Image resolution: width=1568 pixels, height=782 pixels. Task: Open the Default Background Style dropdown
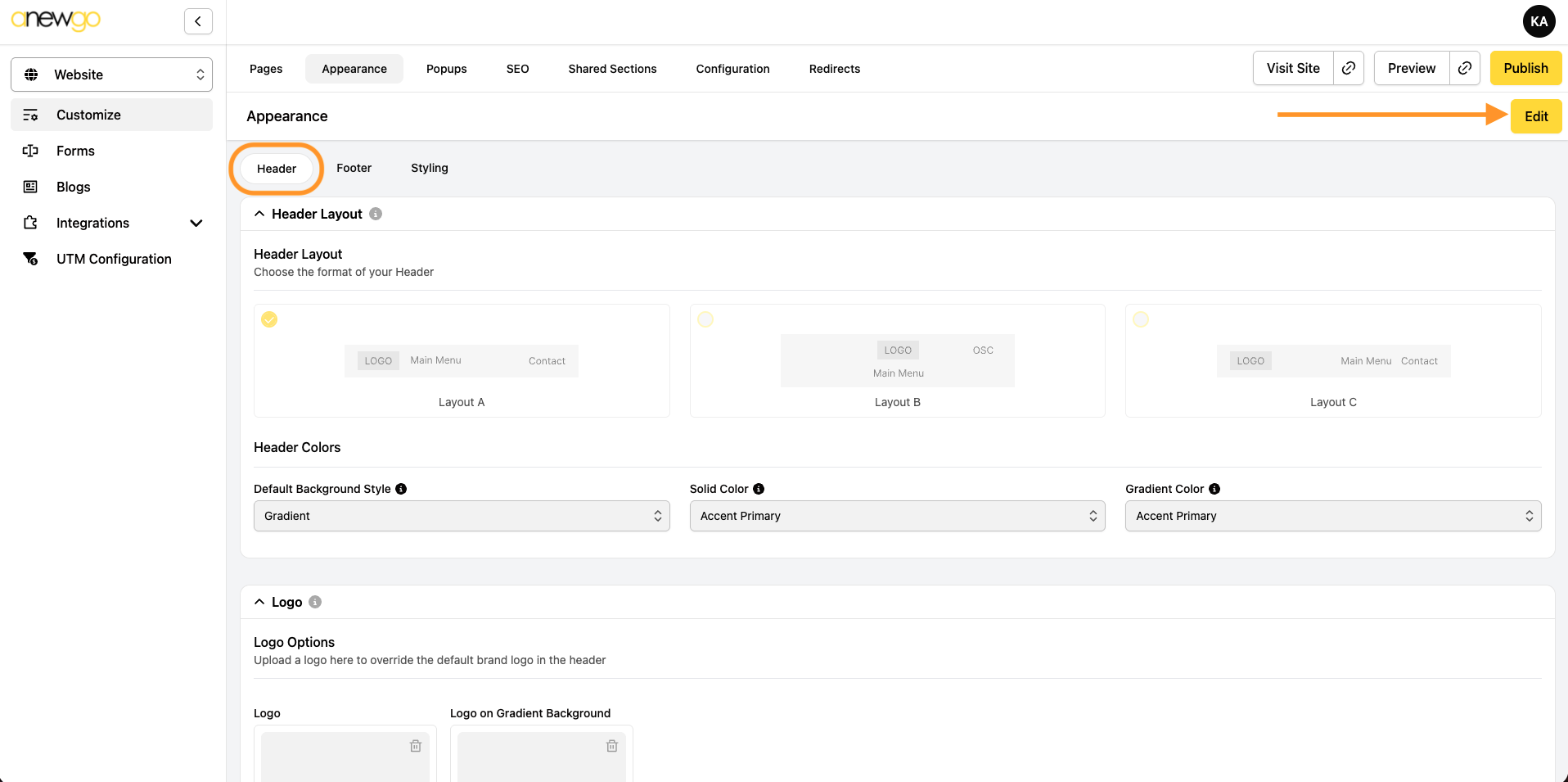pos(462,516)
